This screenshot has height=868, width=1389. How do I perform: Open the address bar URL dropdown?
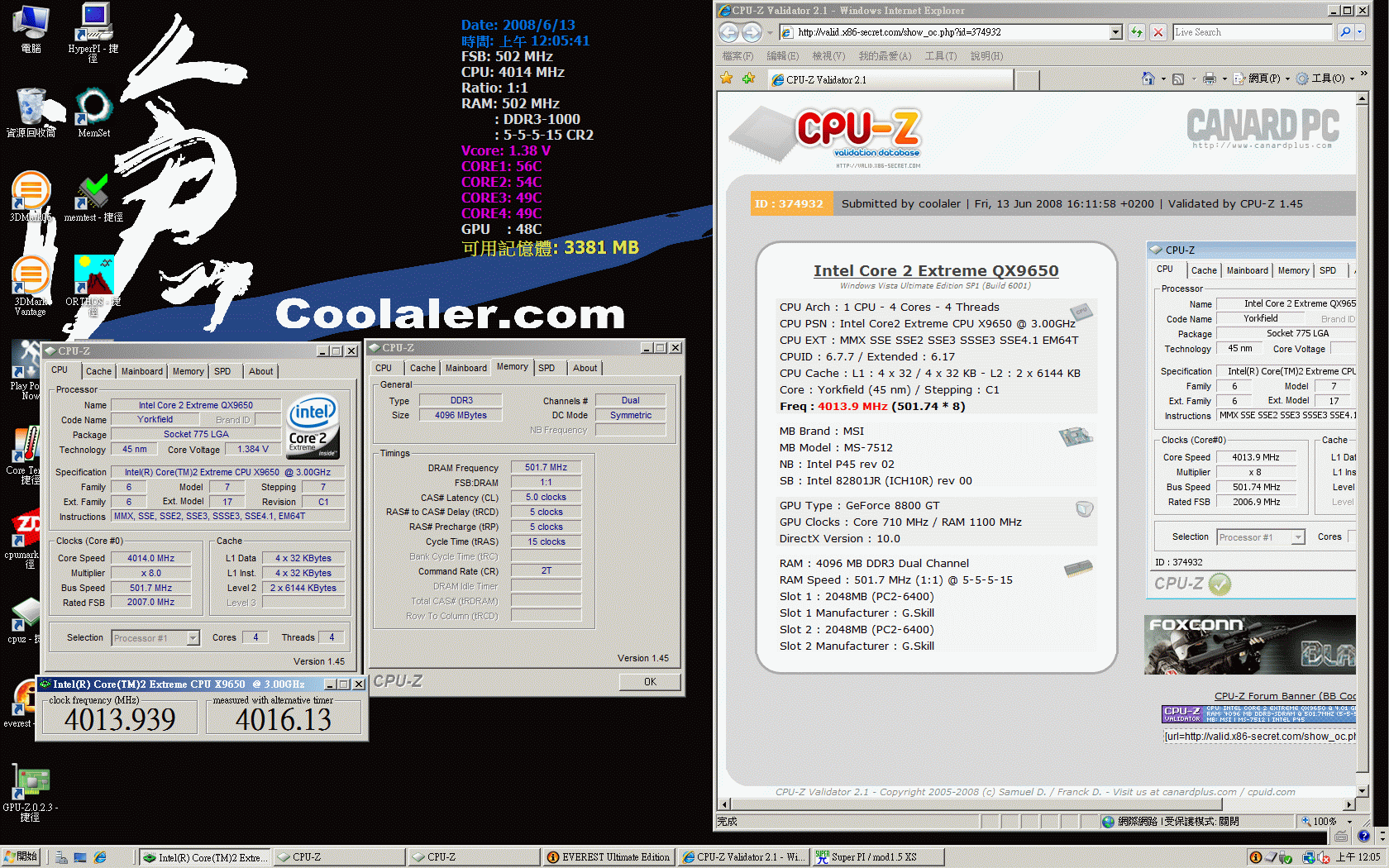1115,32
